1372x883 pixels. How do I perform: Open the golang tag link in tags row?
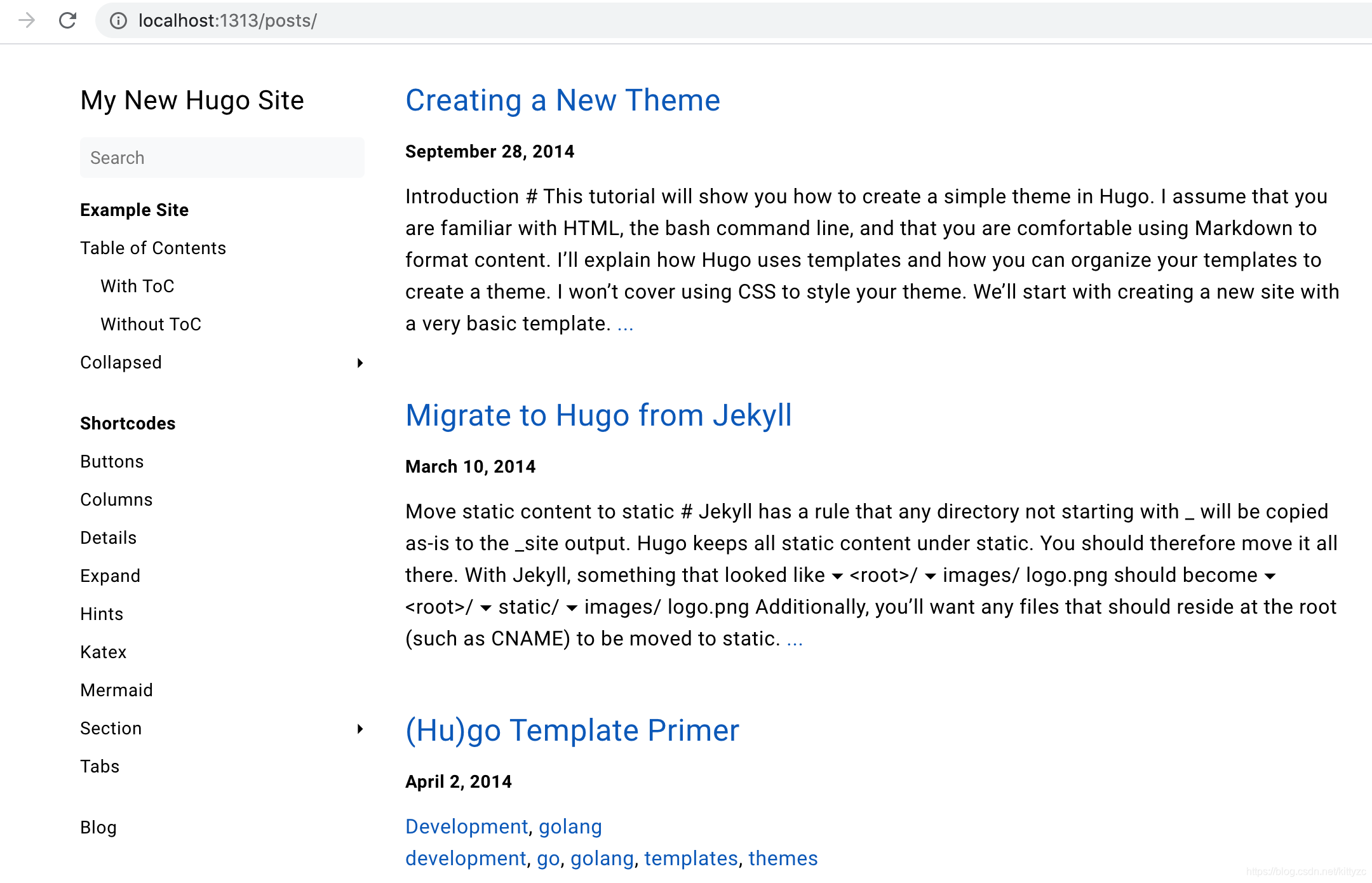pyautogui.click(x=602, y=859)
